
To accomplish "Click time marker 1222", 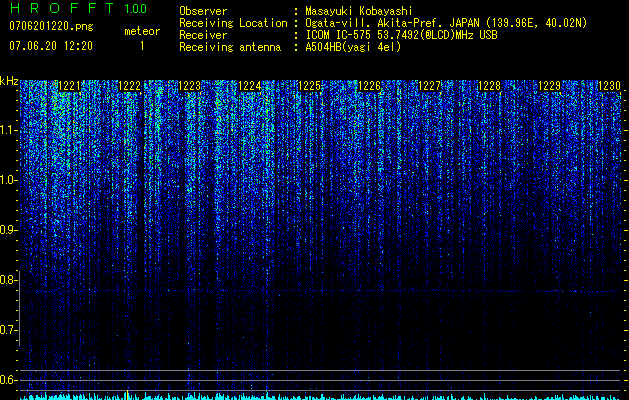I will pos(130,86).
